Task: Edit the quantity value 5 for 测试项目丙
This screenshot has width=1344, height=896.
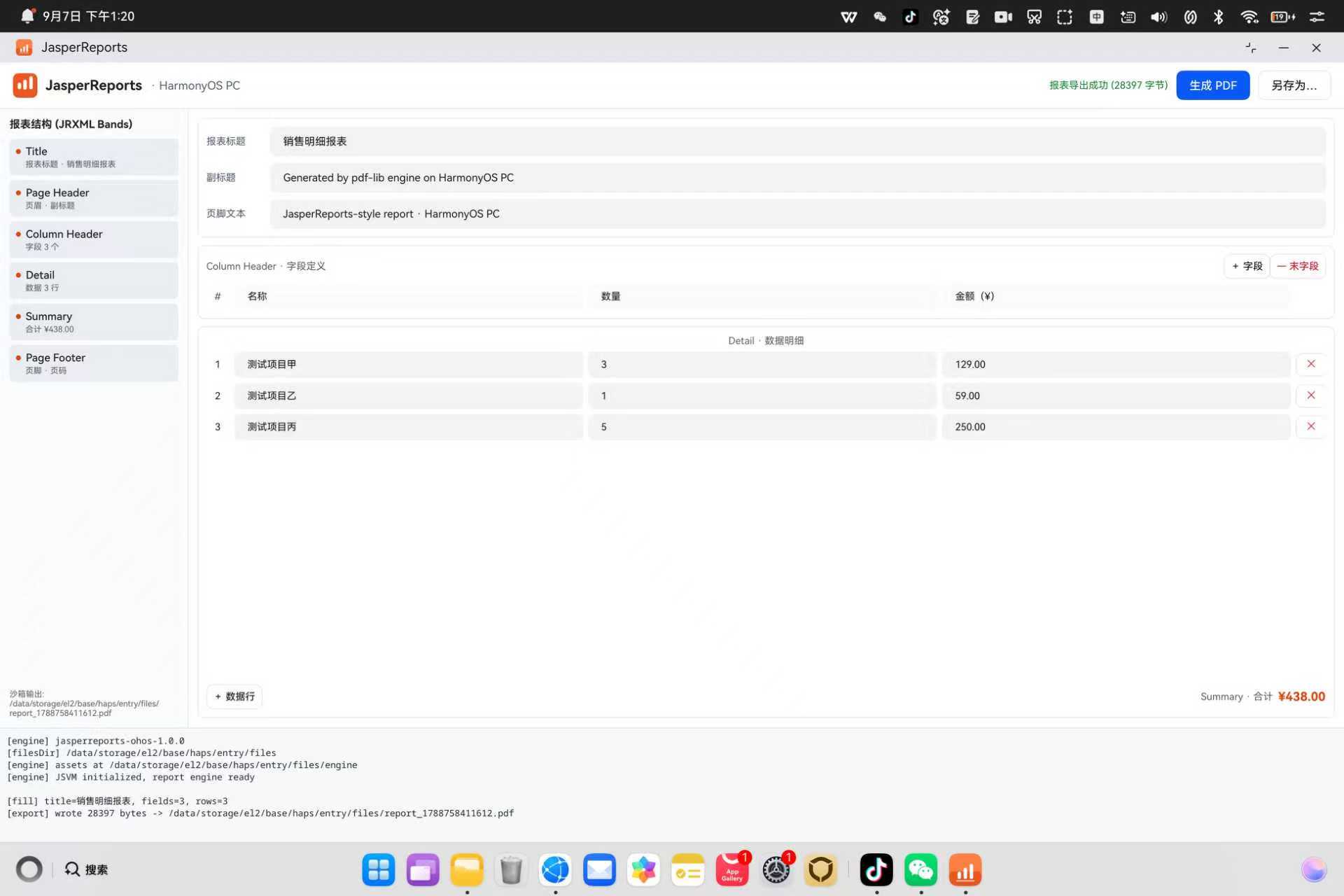Action: pos(762,427)
